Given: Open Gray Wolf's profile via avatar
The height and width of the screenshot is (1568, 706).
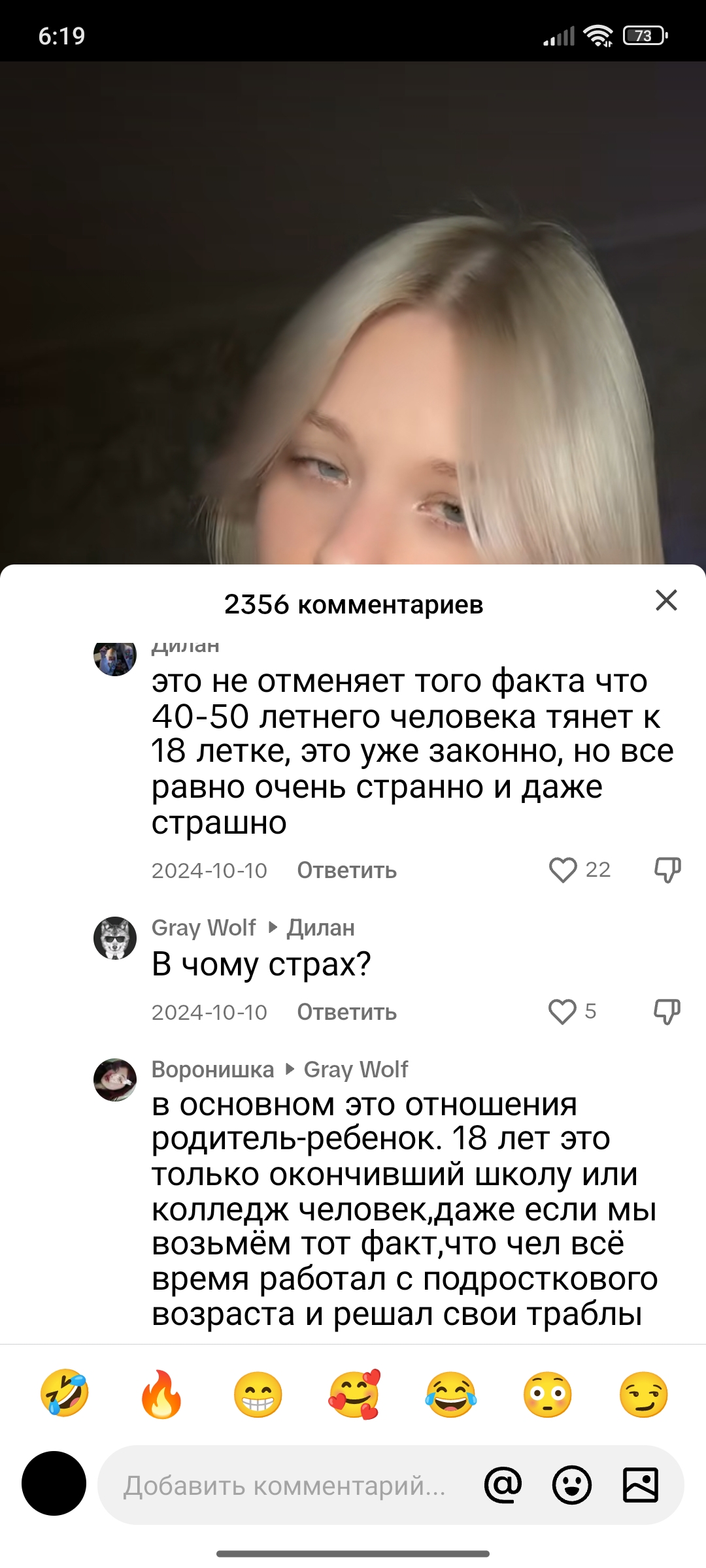Looking at the screenshot, I should (115, 938).
